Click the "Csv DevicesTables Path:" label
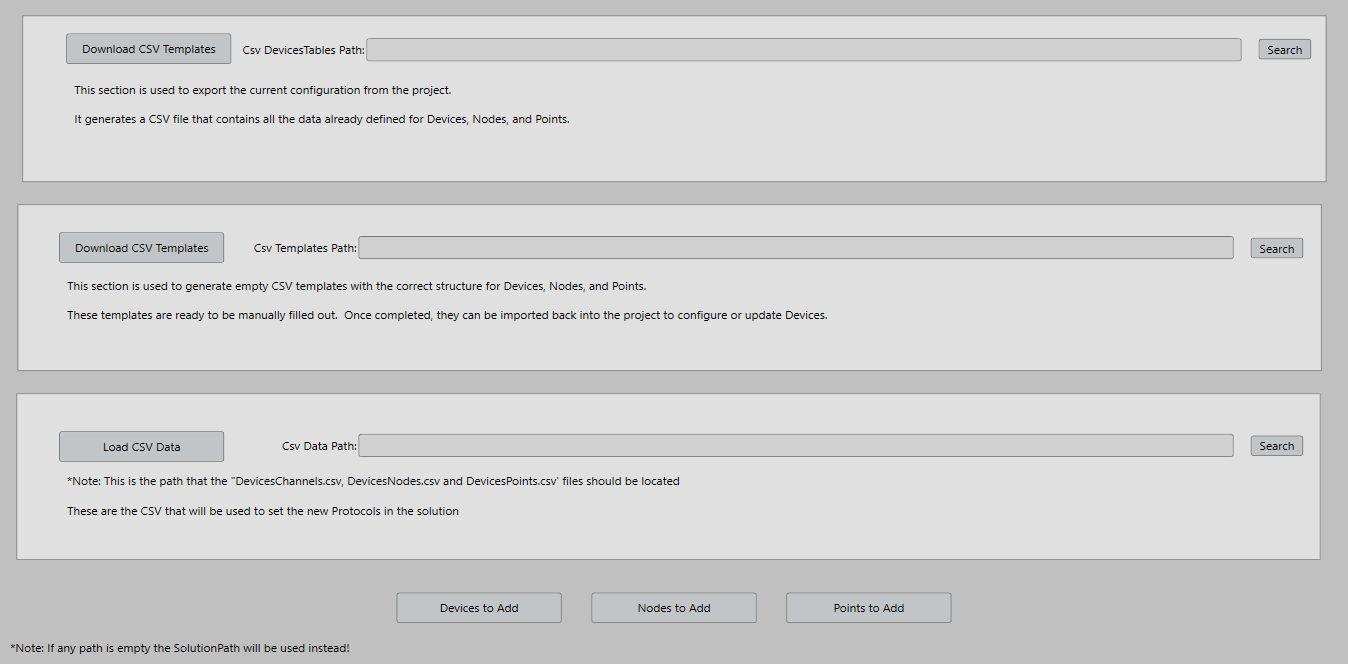 303,50
